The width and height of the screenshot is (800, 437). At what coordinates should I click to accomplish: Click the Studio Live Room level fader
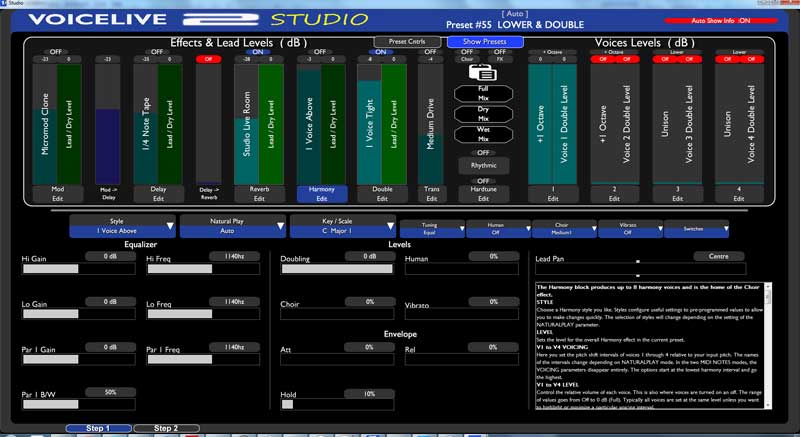pyautogui.click(x=246, y=124)
